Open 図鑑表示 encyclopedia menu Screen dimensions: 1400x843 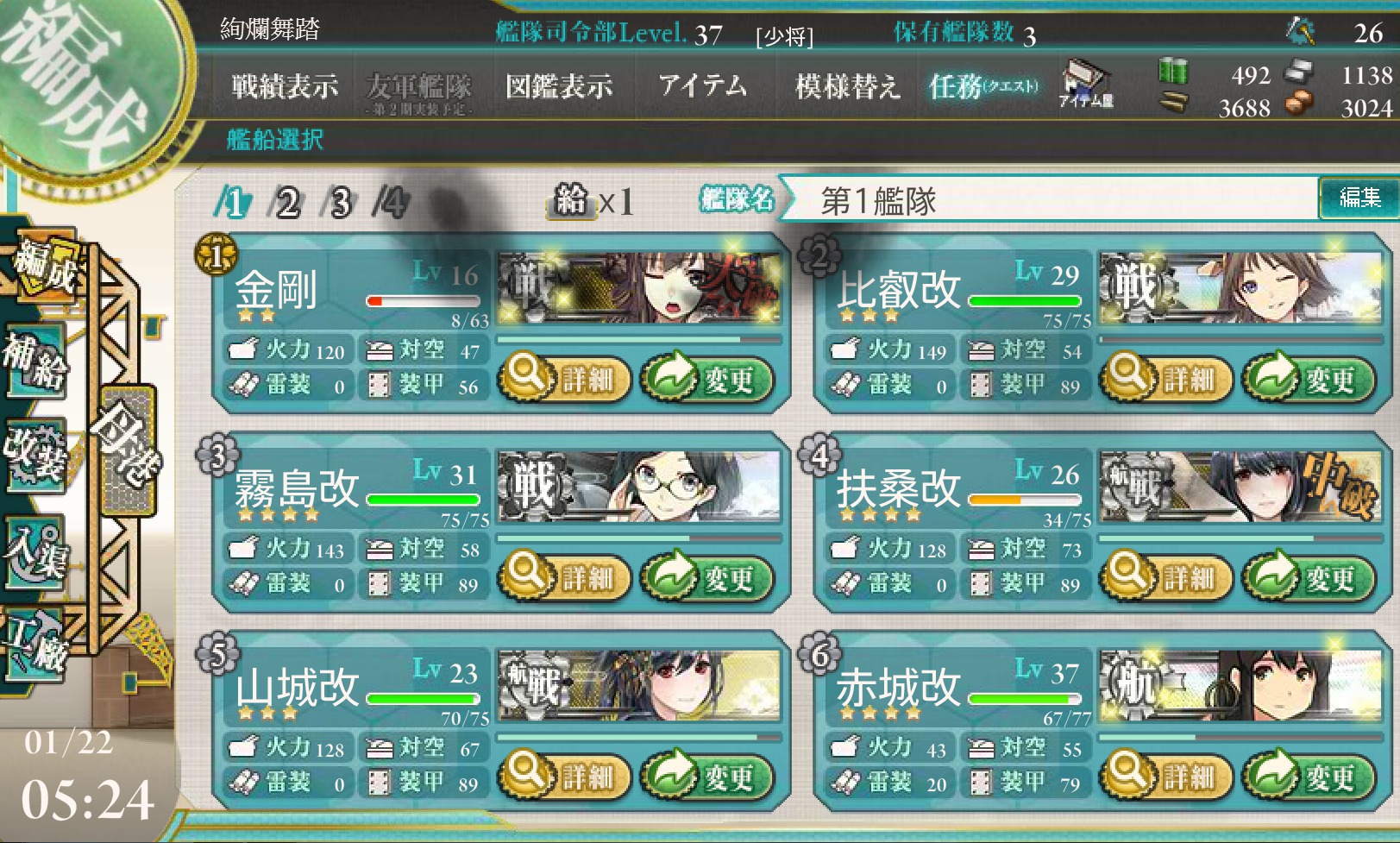click(x=559, y=86)
